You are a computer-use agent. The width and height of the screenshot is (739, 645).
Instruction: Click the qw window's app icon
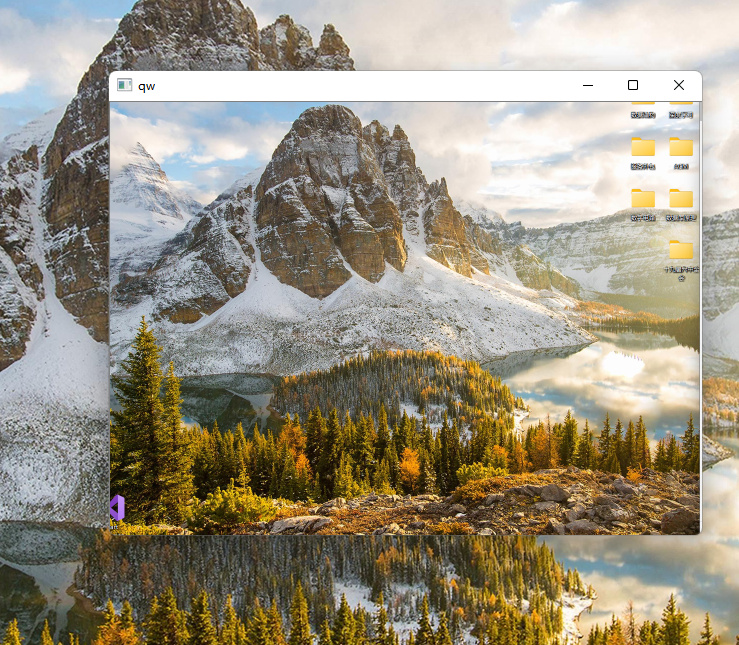tap(124, 85)
